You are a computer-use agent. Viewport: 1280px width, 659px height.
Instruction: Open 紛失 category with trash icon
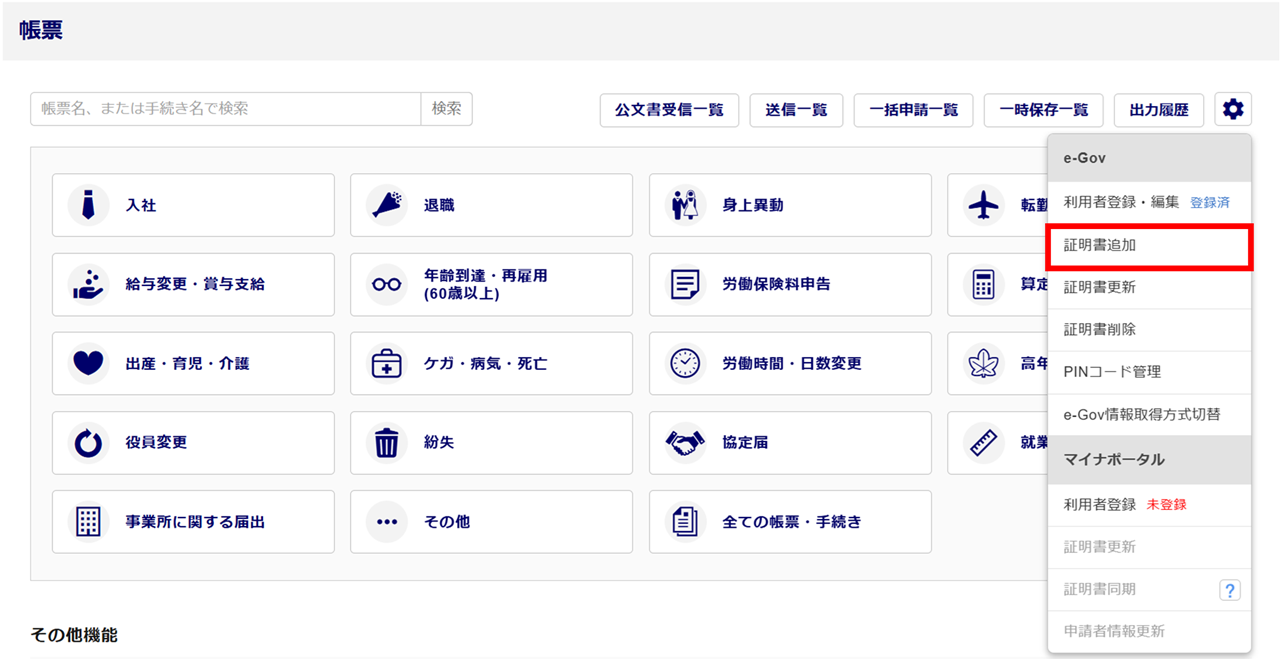coord(491,442)
